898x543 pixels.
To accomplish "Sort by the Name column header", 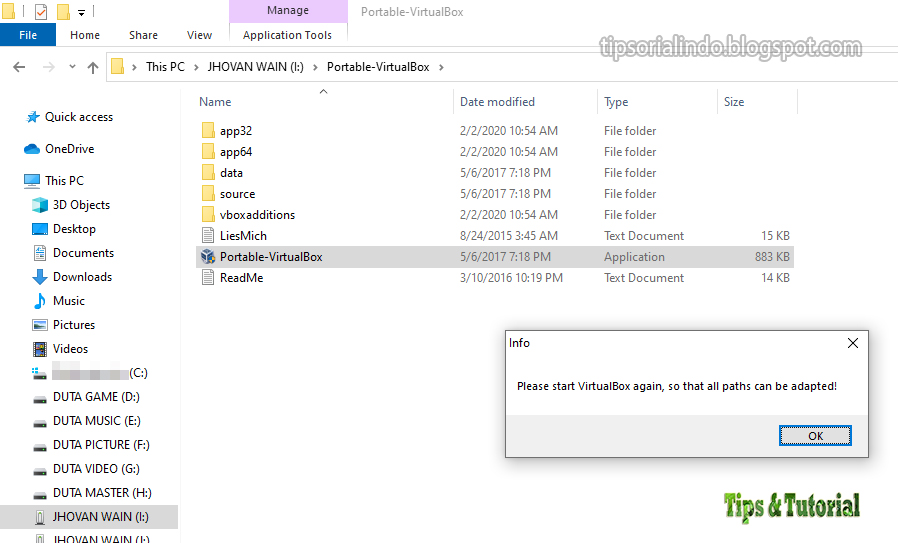I will tap(215, 102).
